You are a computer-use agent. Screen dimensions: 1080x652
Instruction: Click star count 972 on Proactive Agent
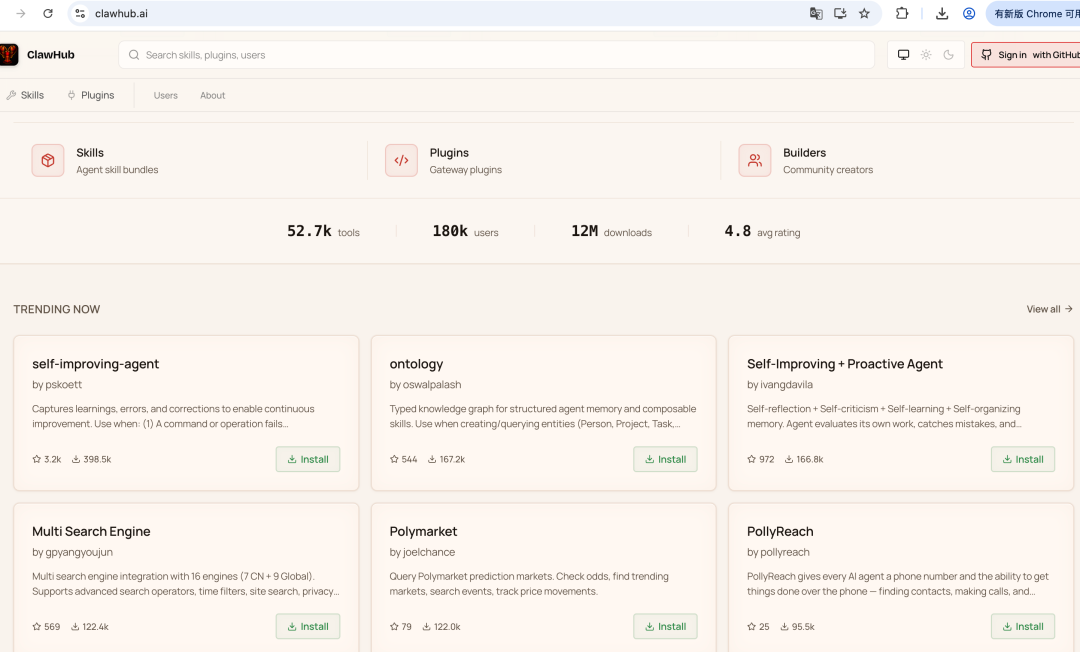760,459
